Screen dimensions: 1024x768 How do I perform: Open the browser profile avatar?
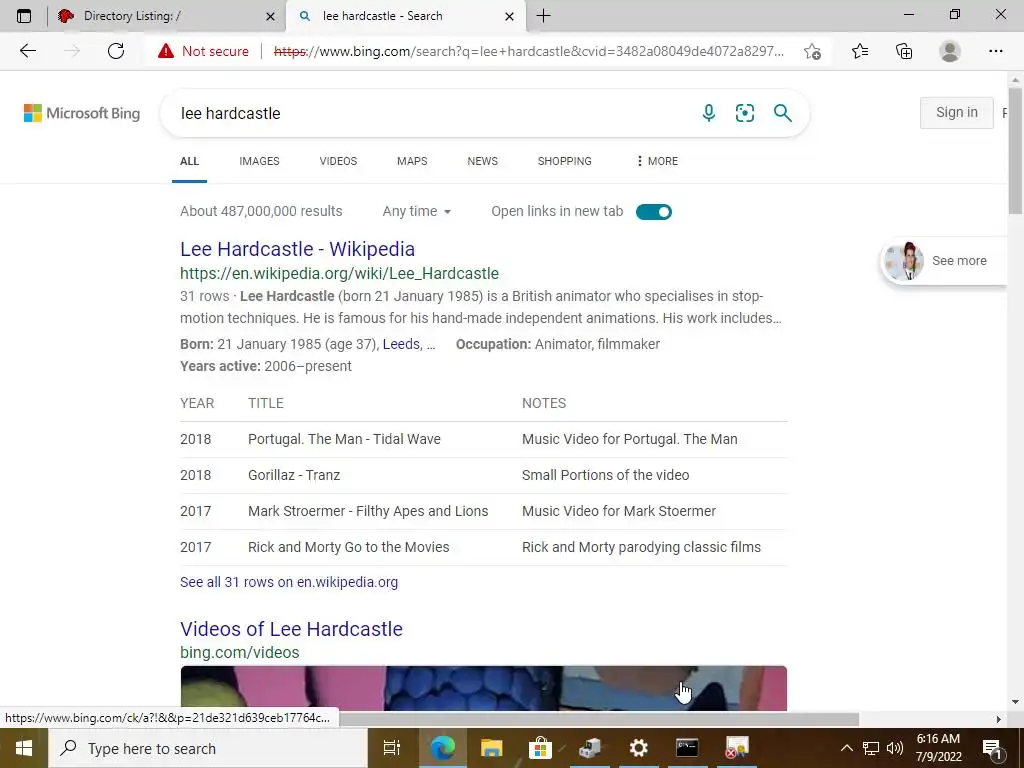tap(950, 51)
